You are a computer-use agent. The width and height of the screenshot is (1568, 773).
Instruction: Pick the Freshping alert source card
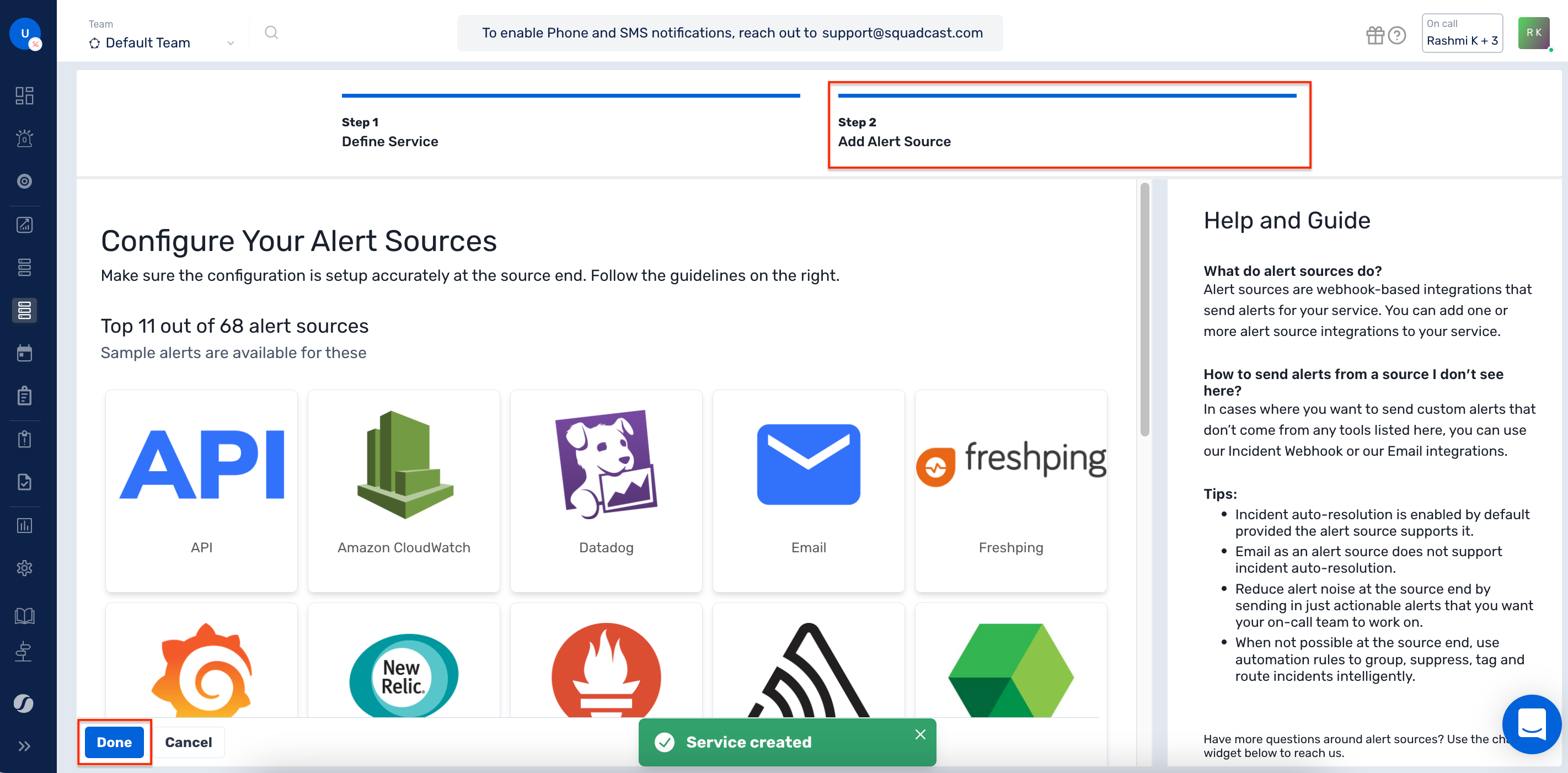point(1011,491)
